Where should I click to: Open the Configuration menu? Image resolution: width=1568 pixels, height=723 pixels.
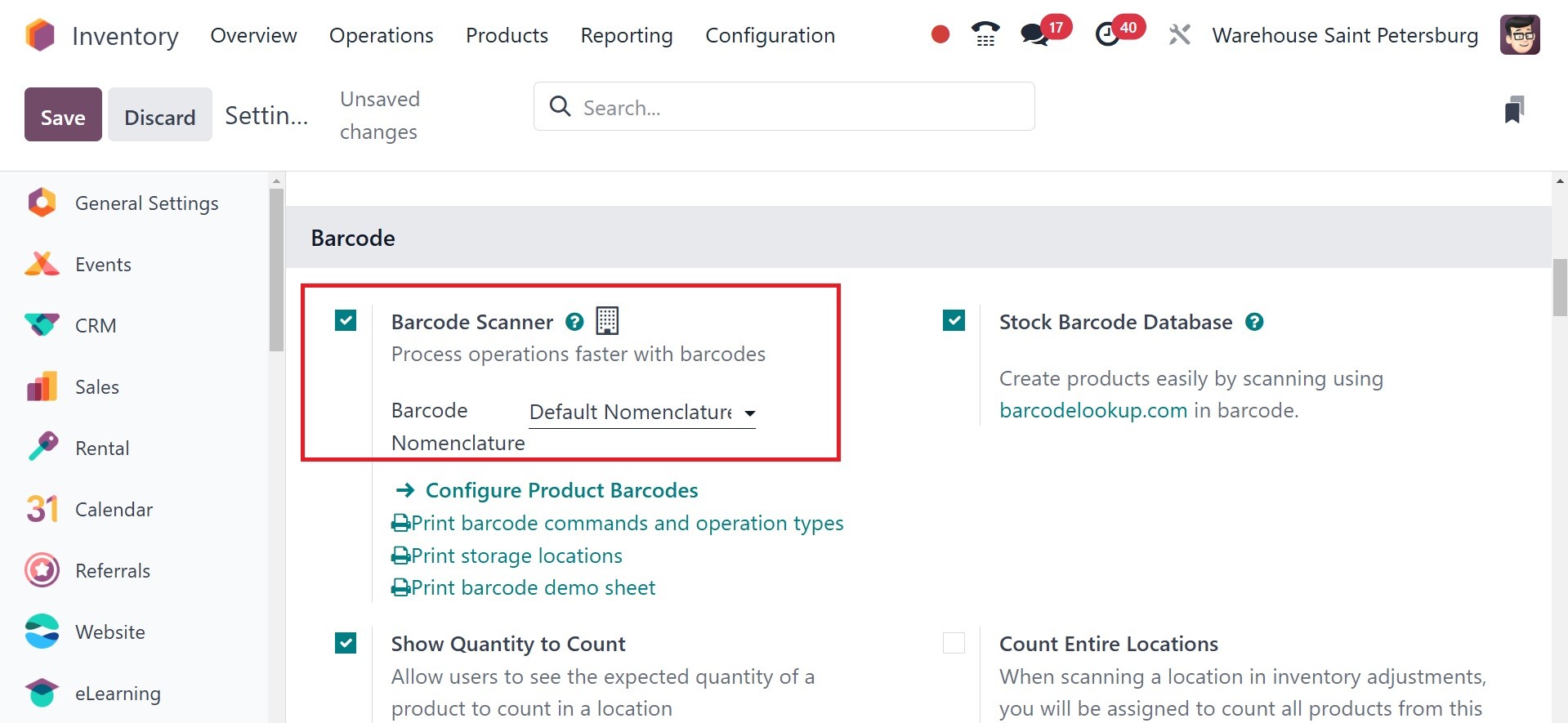(770, 35)
